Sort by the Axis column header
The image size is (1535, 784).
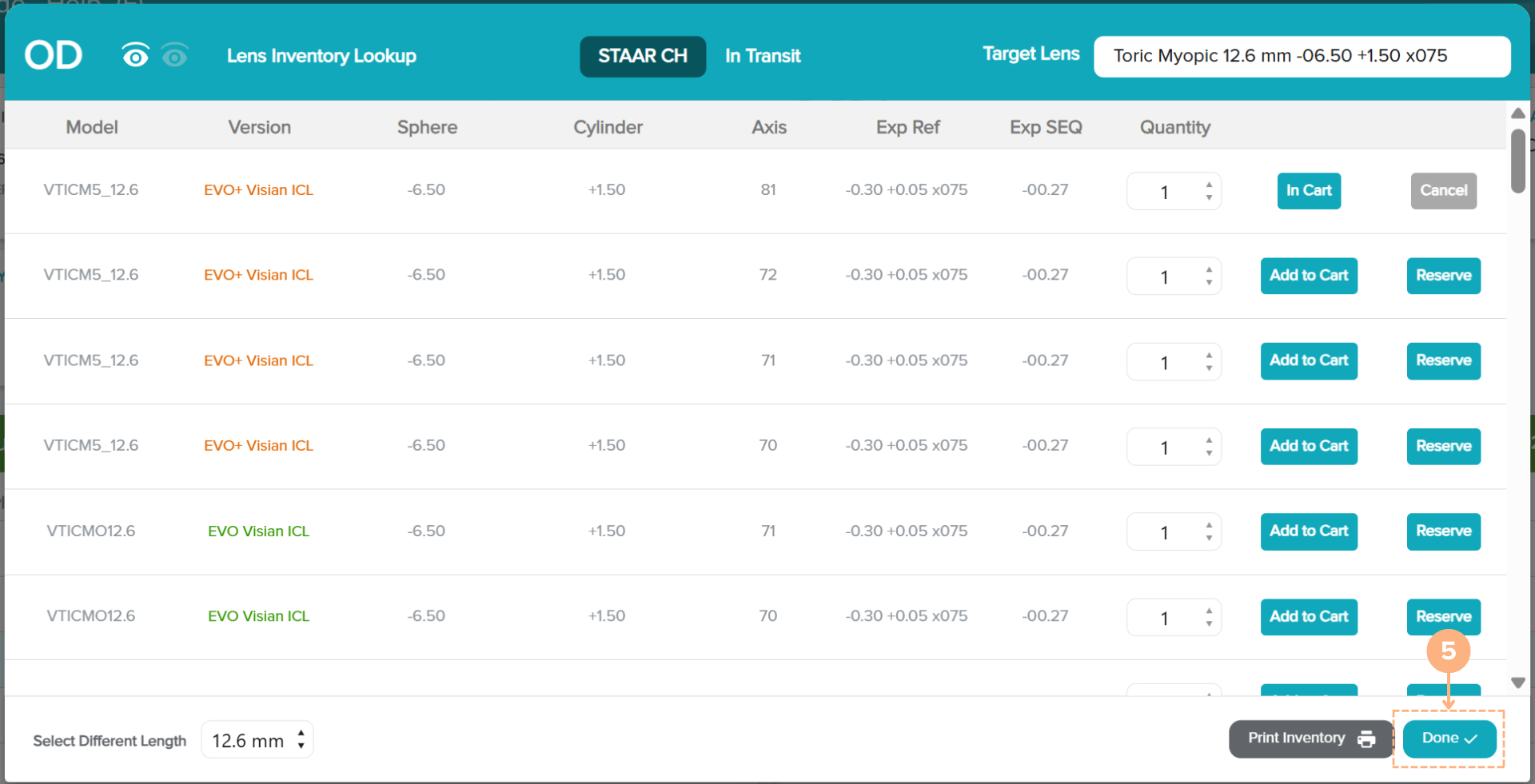[x=768, y=127]
